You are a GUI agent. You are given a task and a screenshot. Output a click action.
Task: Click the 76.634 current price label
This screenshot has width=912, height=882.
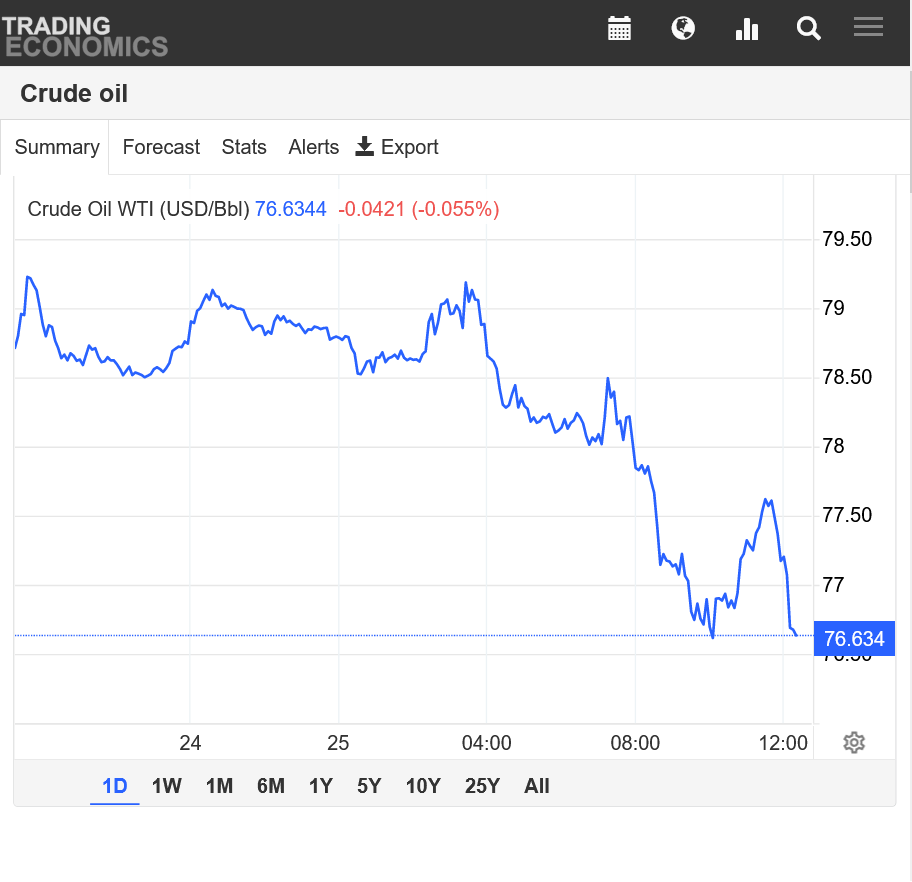tap(853, 639)
